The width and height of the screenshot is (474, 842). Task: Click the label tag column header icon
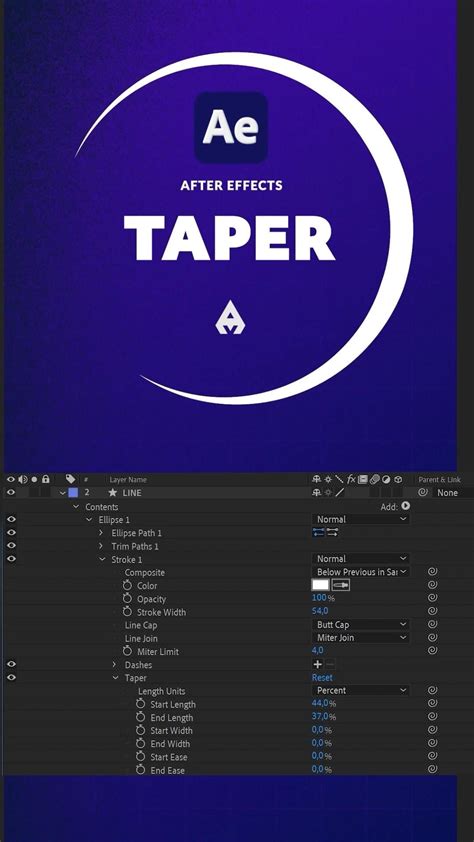click(70, 479)
